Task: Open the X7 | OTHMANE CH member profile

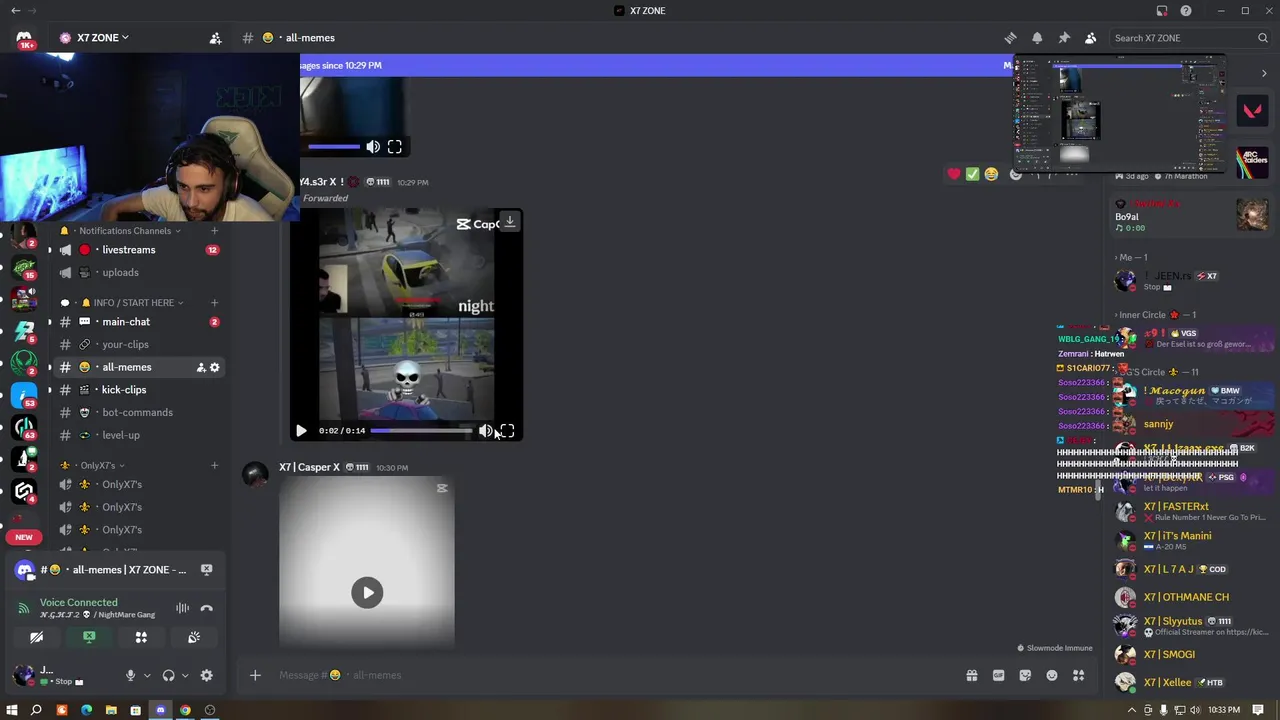Action: 1190,597
